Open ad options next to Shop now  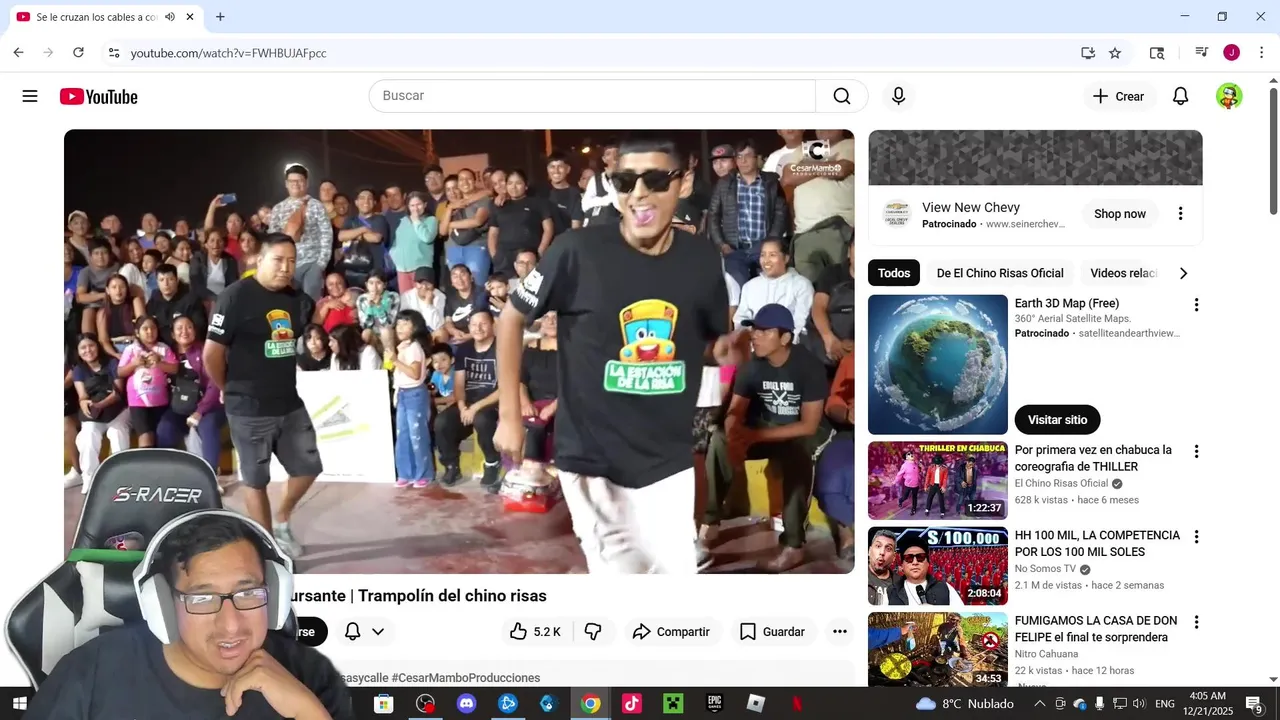point(1180,214)
